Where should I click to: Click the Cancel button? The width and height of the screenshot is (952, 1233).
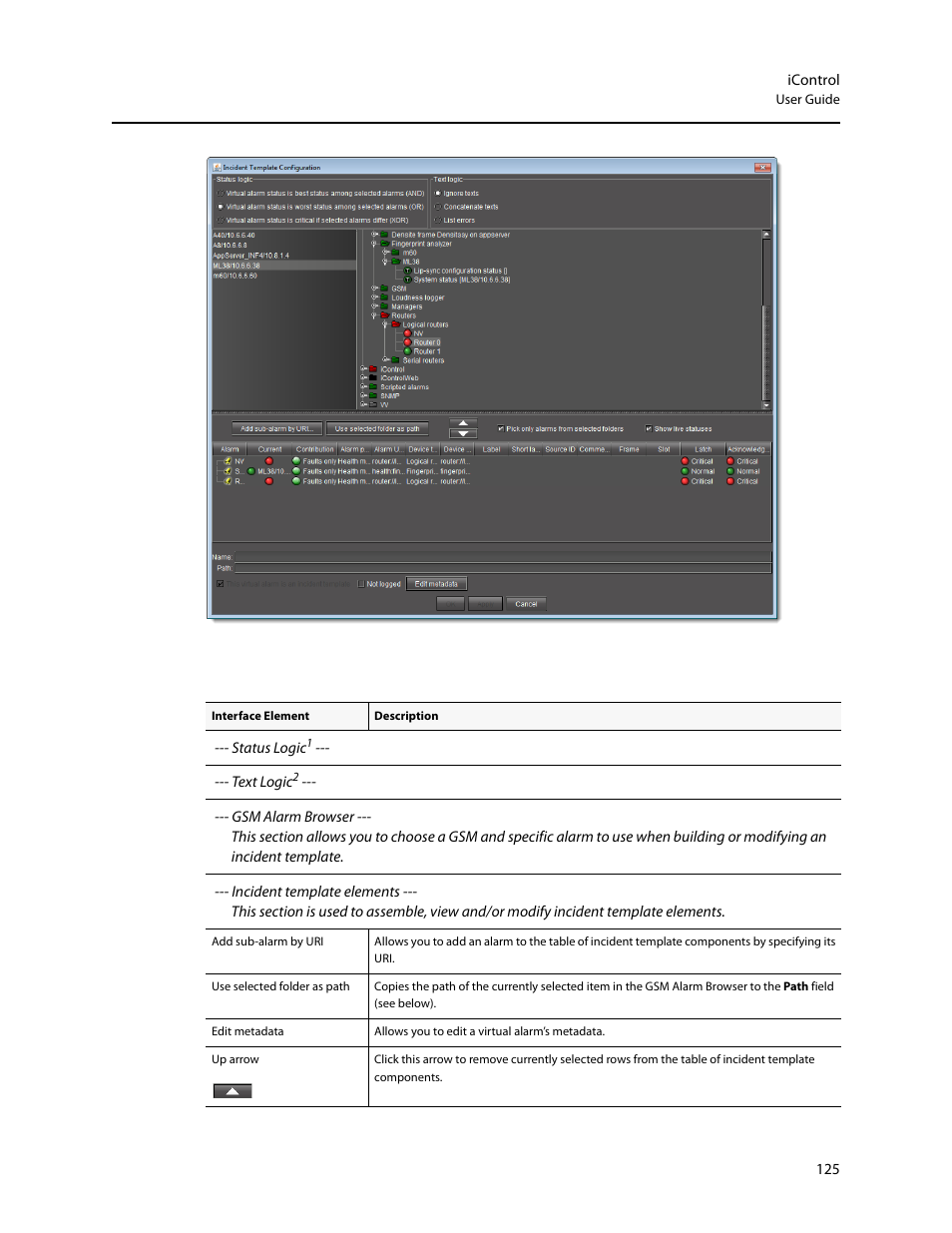pos(526,604)
